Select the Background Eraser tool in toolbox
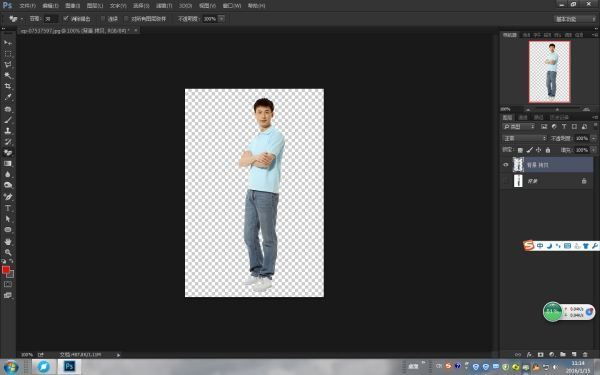600x375 pixels. point(8,152)
